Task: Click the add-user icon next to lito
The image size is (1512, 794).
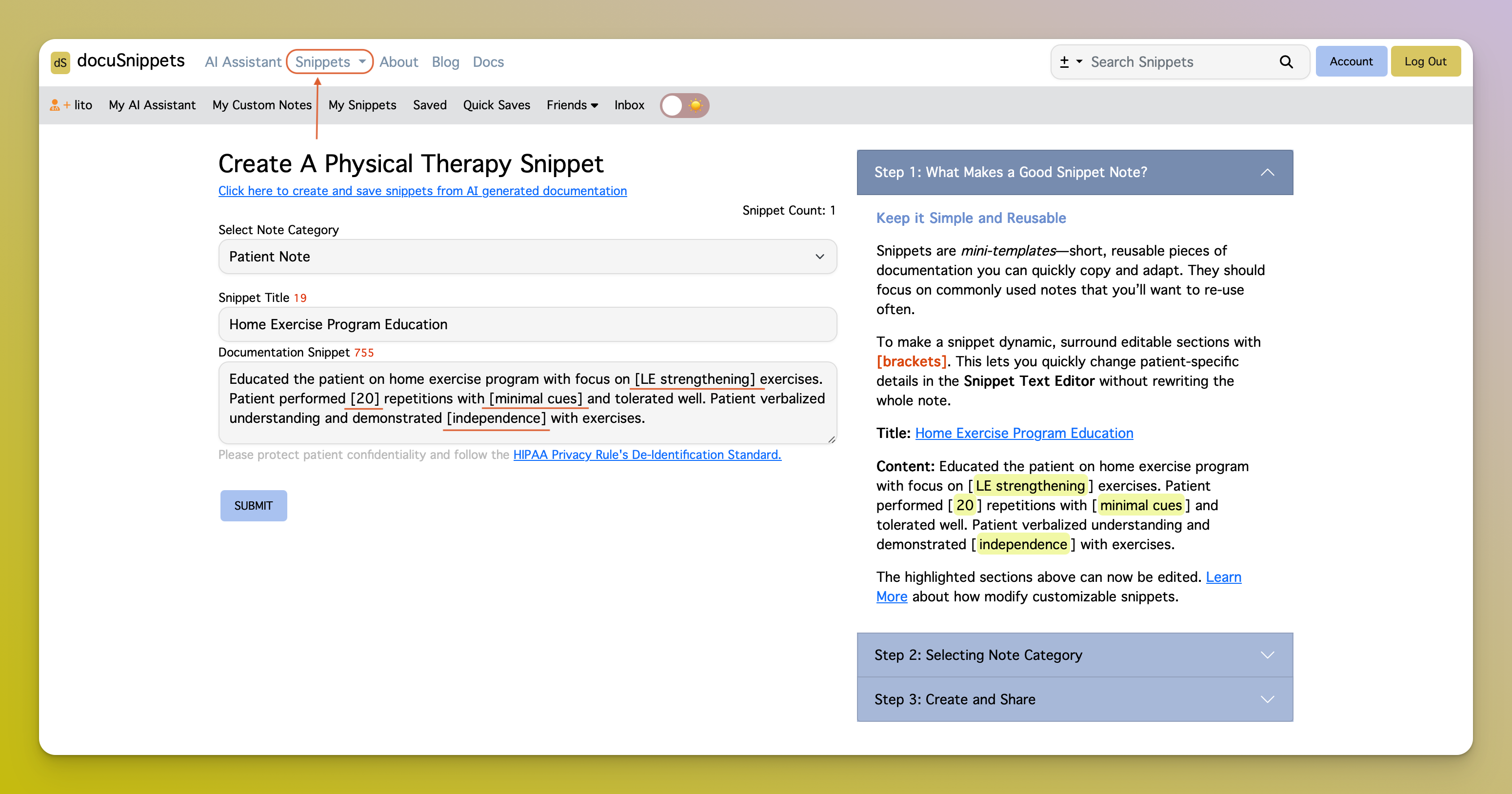Action: [55, 105]
